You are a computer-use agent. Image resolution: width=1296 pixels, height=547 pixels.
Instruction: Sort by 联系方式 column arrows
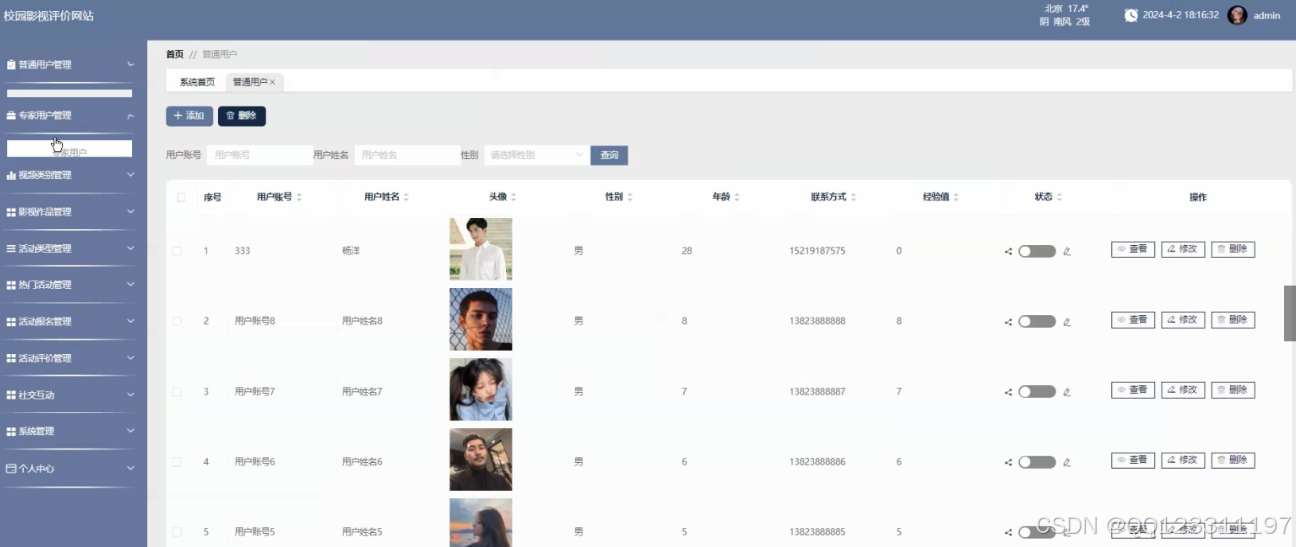click(853, 197)
